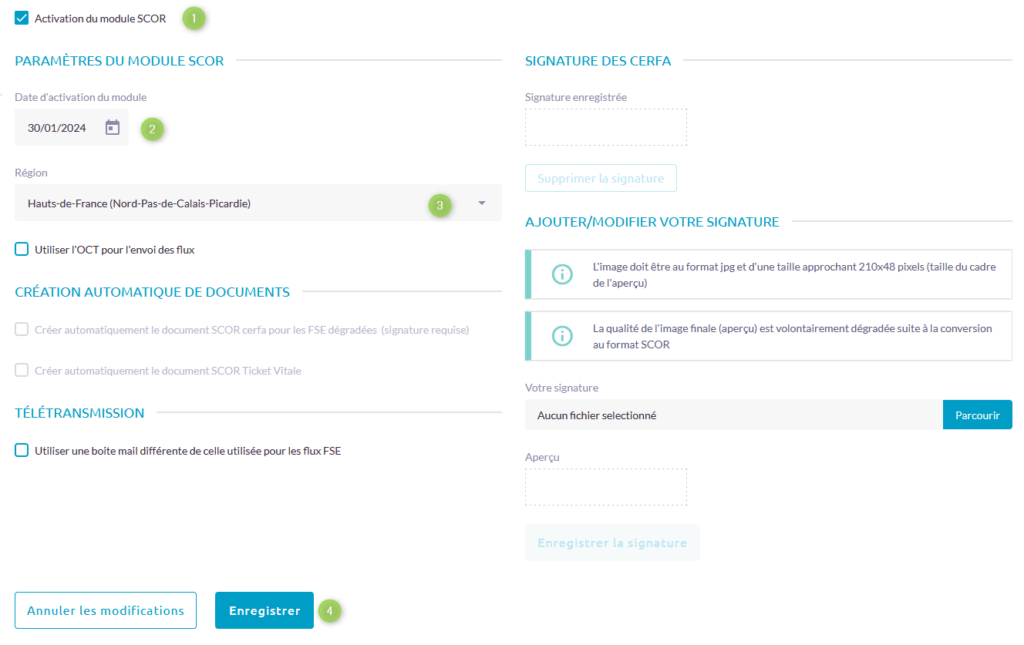Image resolution: width=1024 pixels, height=645 pixels.
Task: Browse for signature file with Parcourir
Action: (976, 414)
